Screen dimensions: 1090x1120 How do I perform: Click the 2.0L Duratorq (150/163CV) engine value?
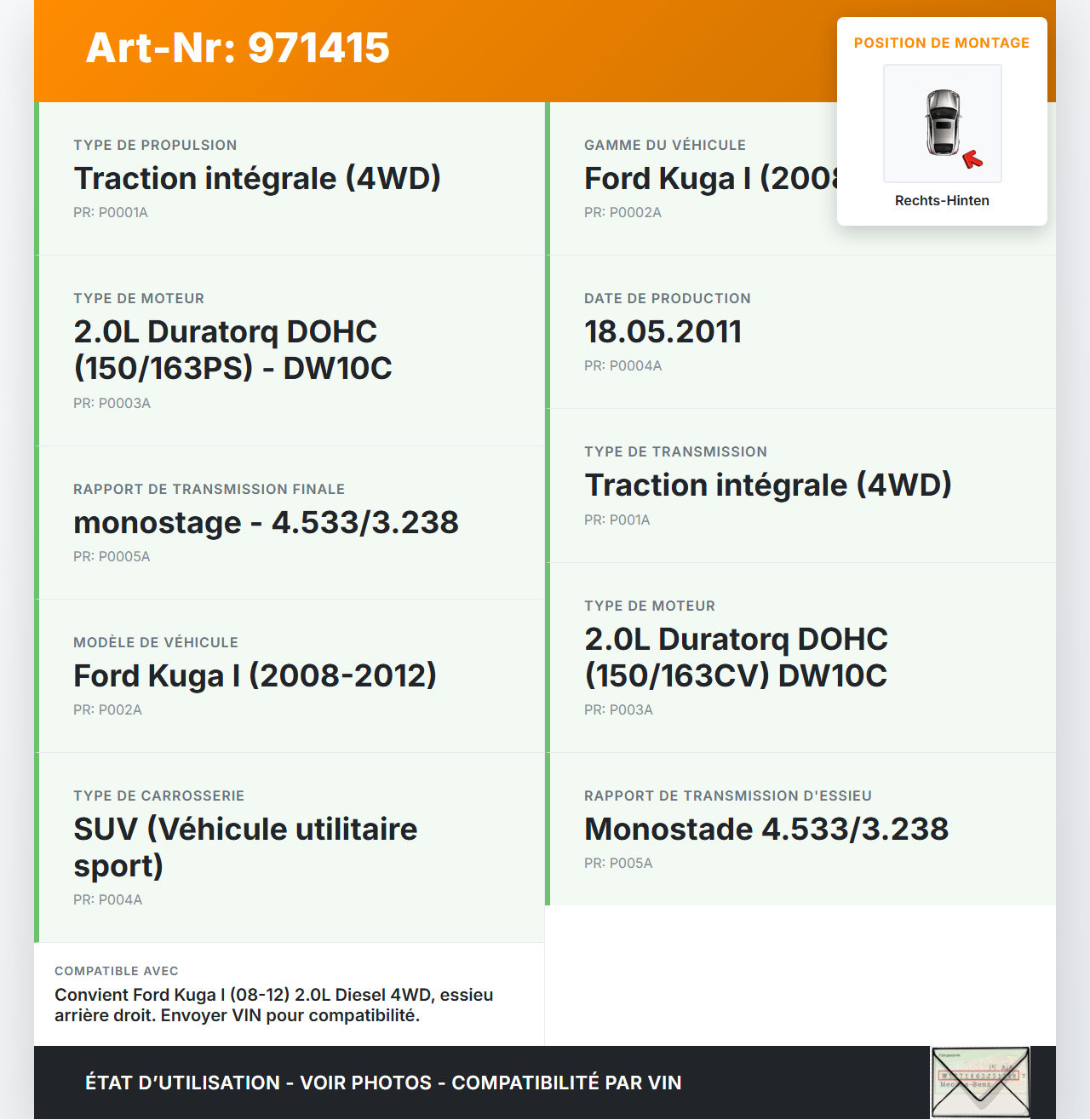[x=736, y=658]
